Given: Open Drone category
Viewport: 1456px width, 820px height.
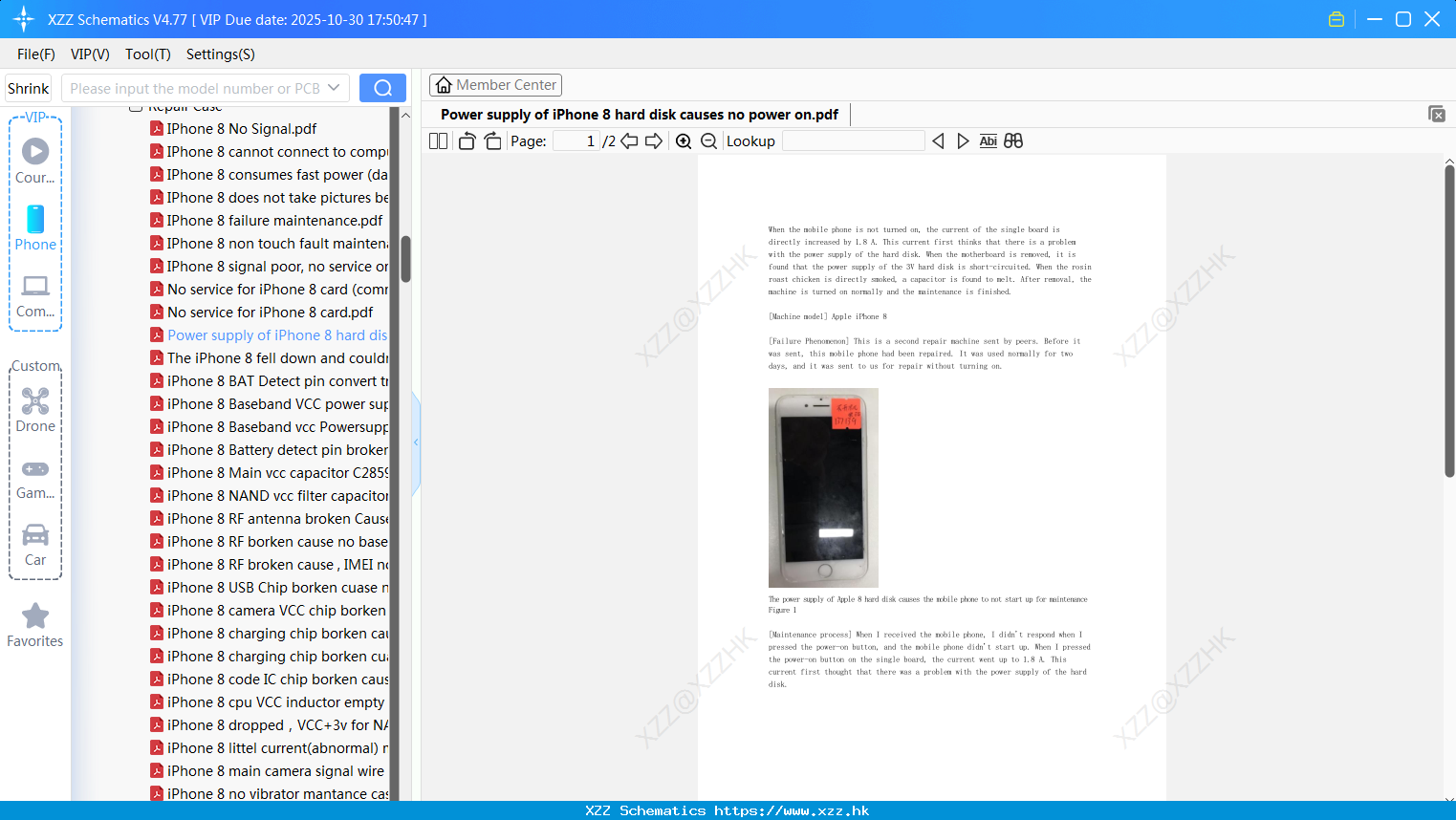Looking at the screenshot, I should [35, 410].
